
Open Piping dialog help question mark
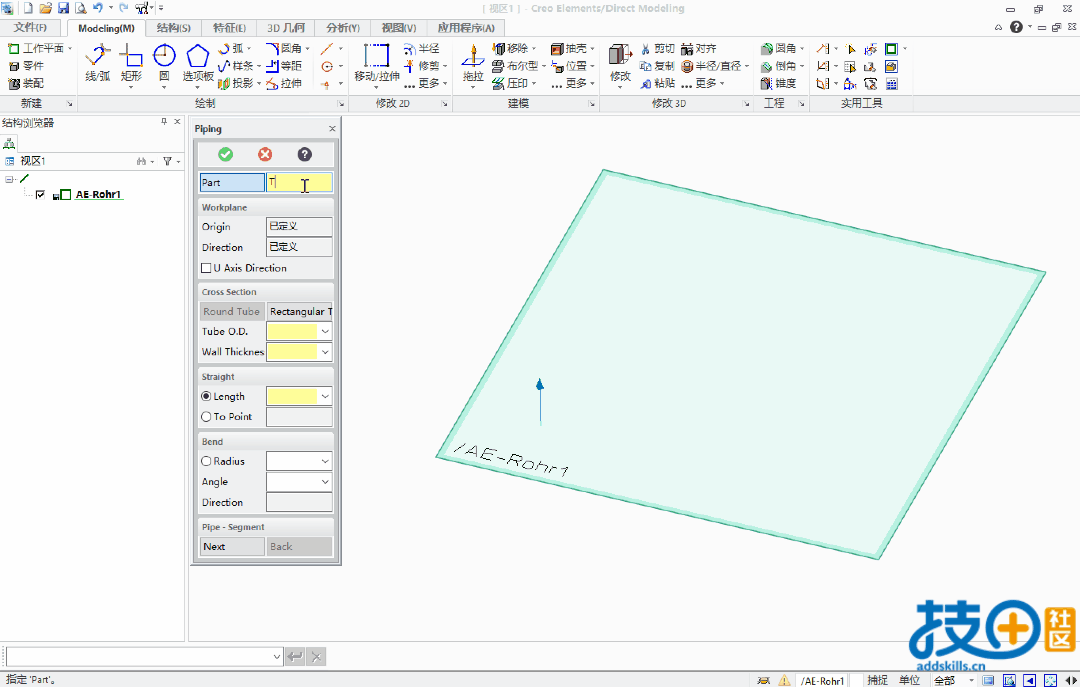pos(304,154)
